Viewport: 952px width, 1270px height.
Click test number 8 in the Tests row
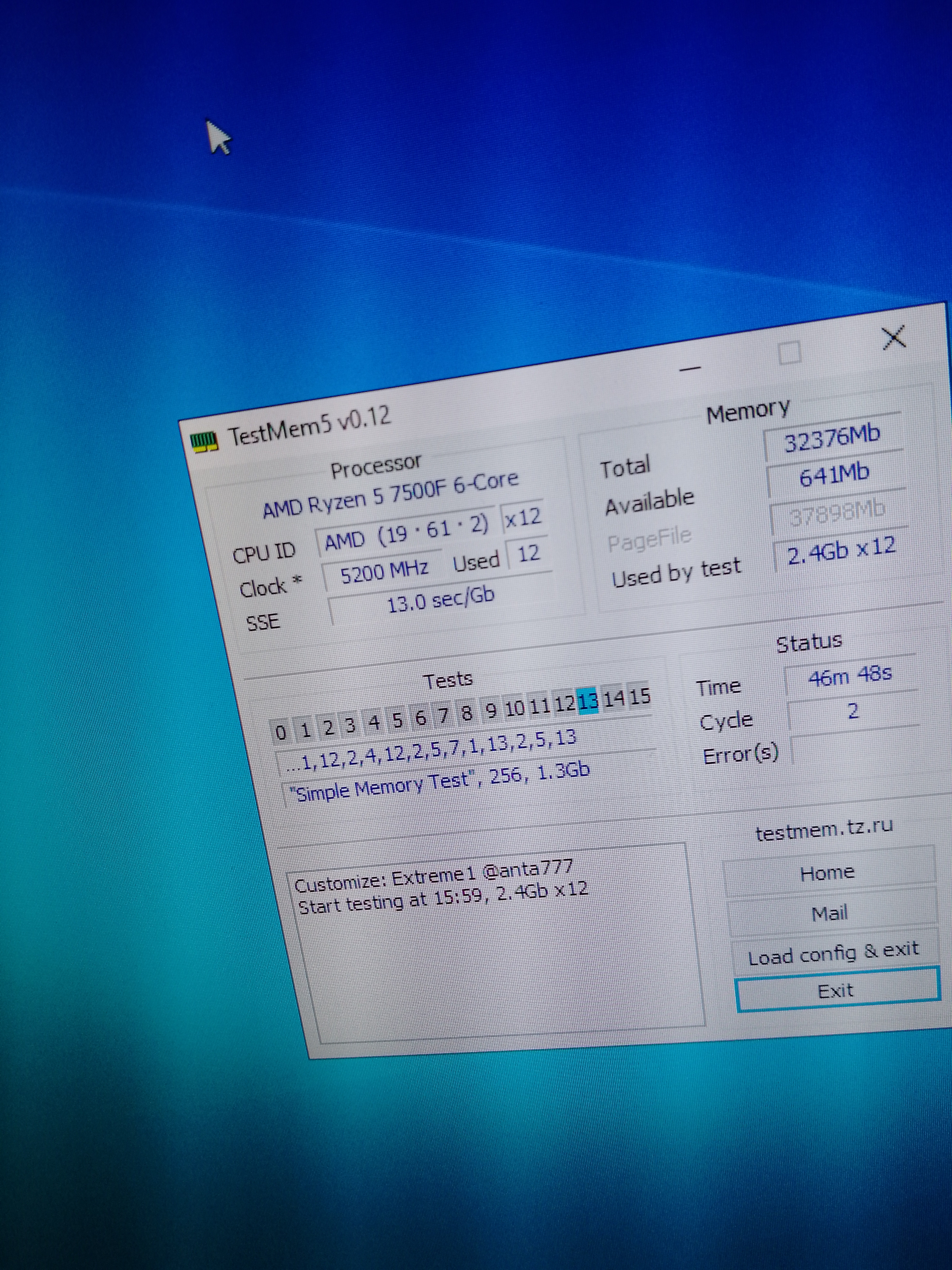tap(467, 714)
